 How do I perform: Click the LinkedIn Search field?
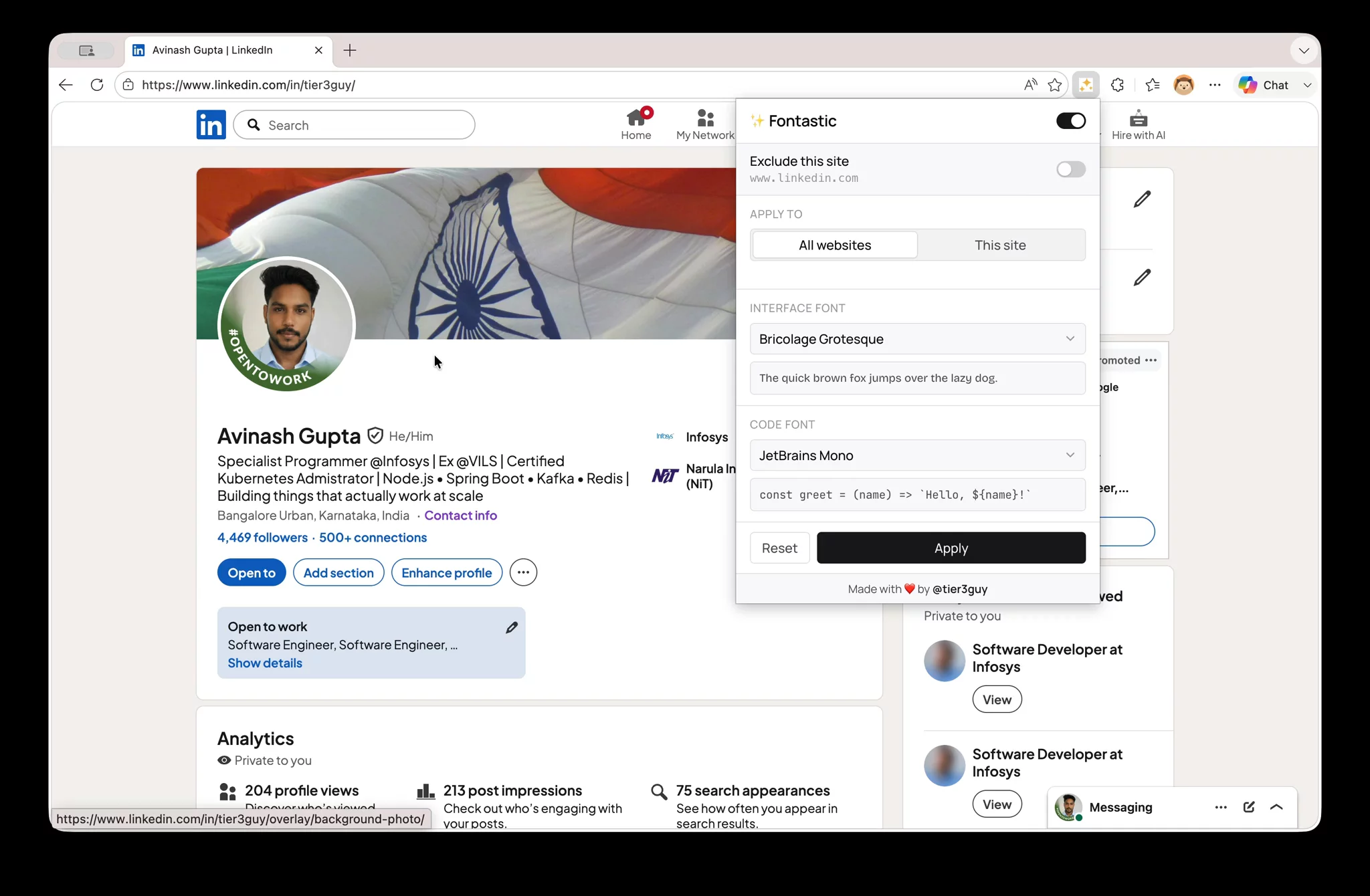point(355,125)
